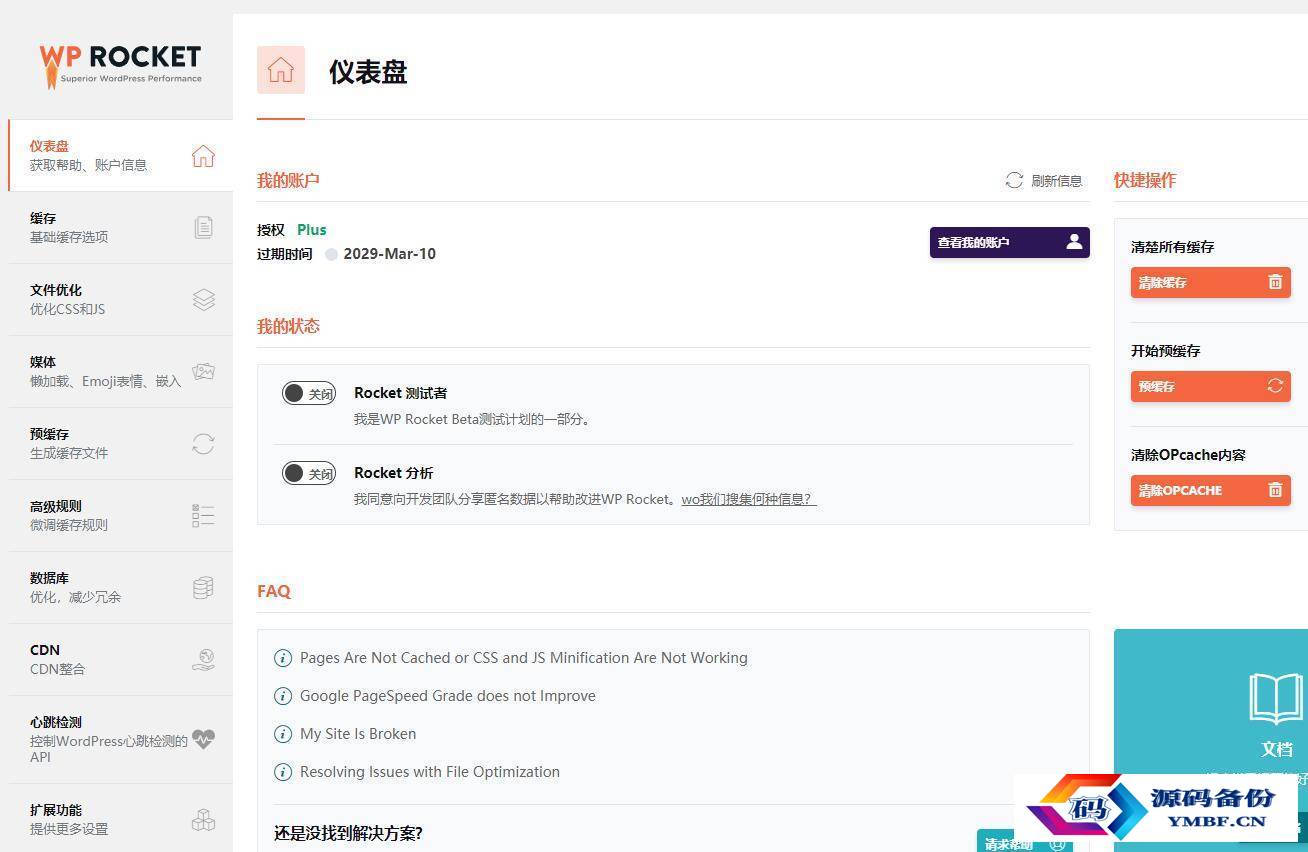The height and width of the screenshot is (852, 1308).
Task: Click the 快捷操作 heading
Action: 1145,180
